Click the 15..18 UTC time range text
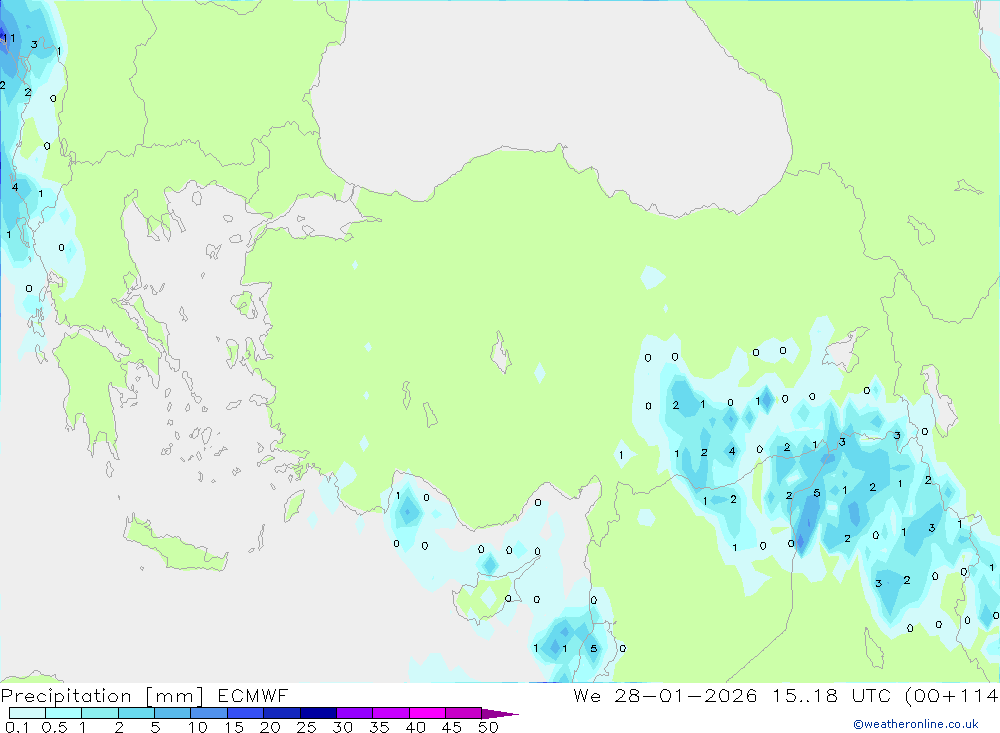1000x733 pixels. [x=832, y=695]
